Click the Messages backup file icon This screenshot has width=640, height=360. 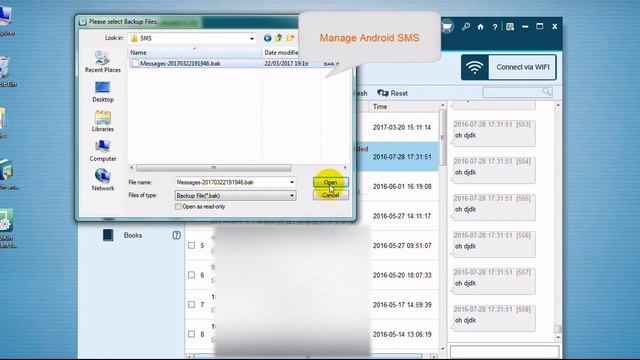click(135, 64)
